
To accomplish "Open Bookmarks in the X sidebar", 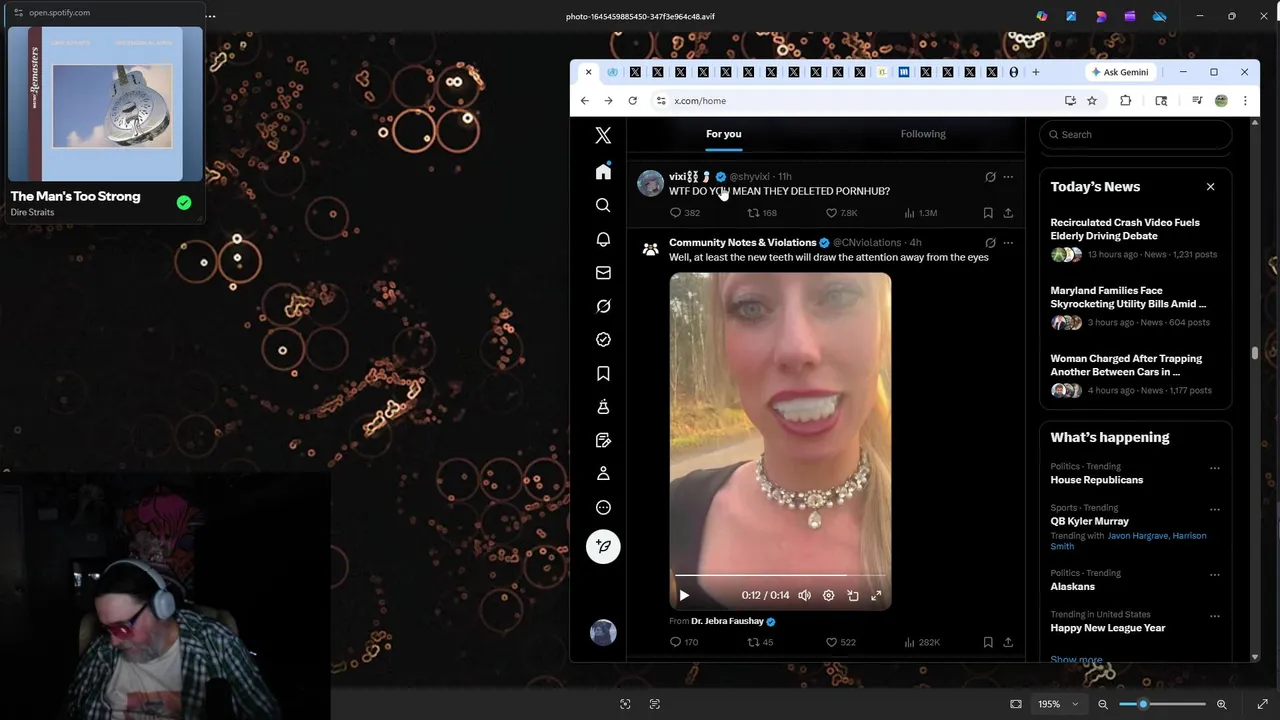I will [603, 373].
